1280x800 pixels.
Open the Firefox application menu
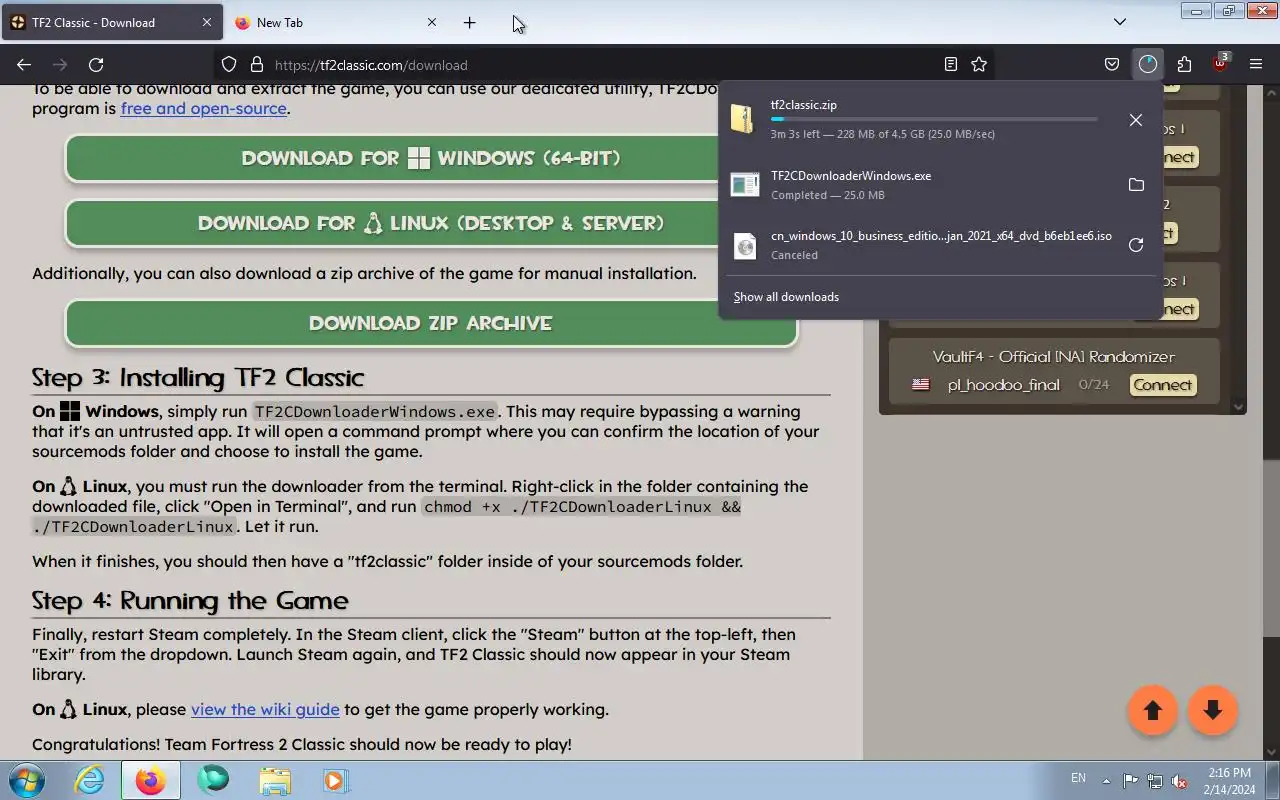coord(1256,65)
